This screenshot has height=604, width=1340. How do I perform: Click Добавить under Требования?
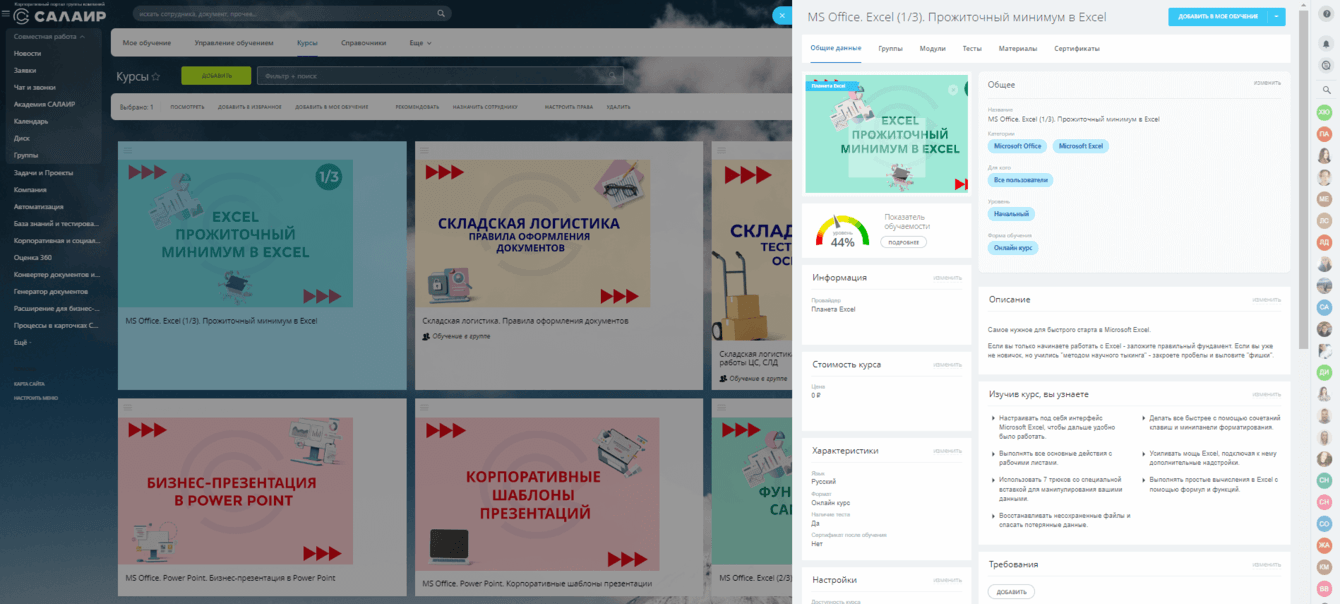(x=1011, y=592)
